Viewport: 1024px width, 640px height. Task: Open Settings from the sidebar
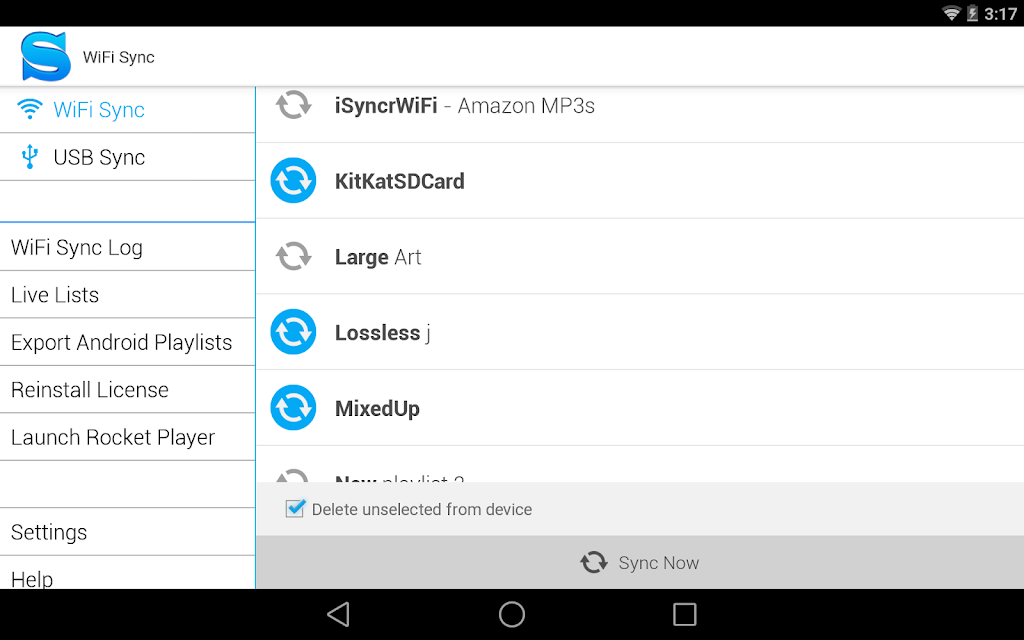click(127, 532)
